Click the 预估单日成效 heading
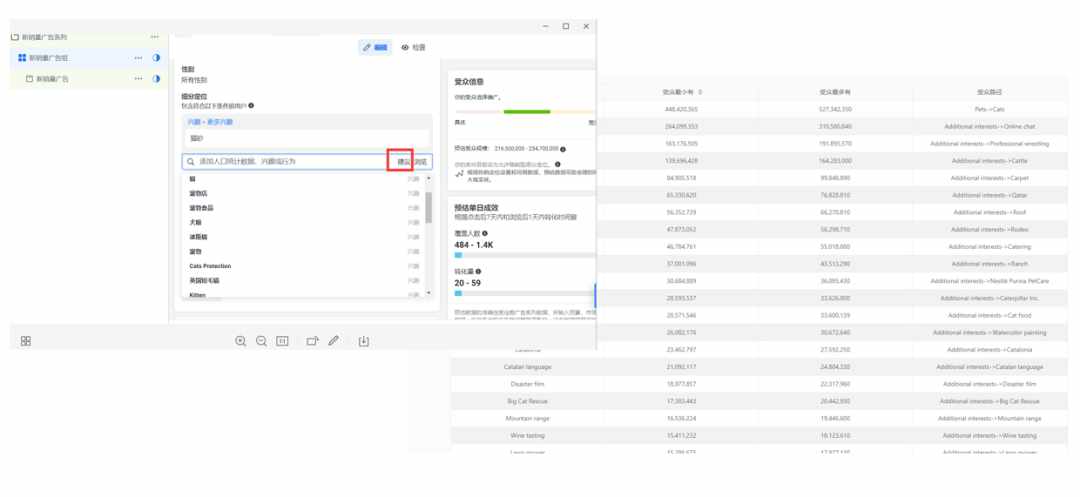 point(476,207)
